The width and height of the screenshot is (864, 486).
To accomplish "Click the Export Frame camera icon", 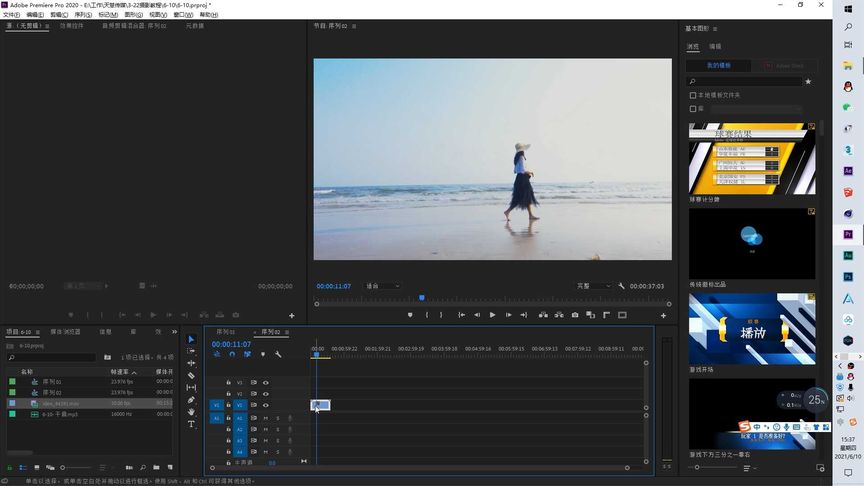I will point(575,315).
